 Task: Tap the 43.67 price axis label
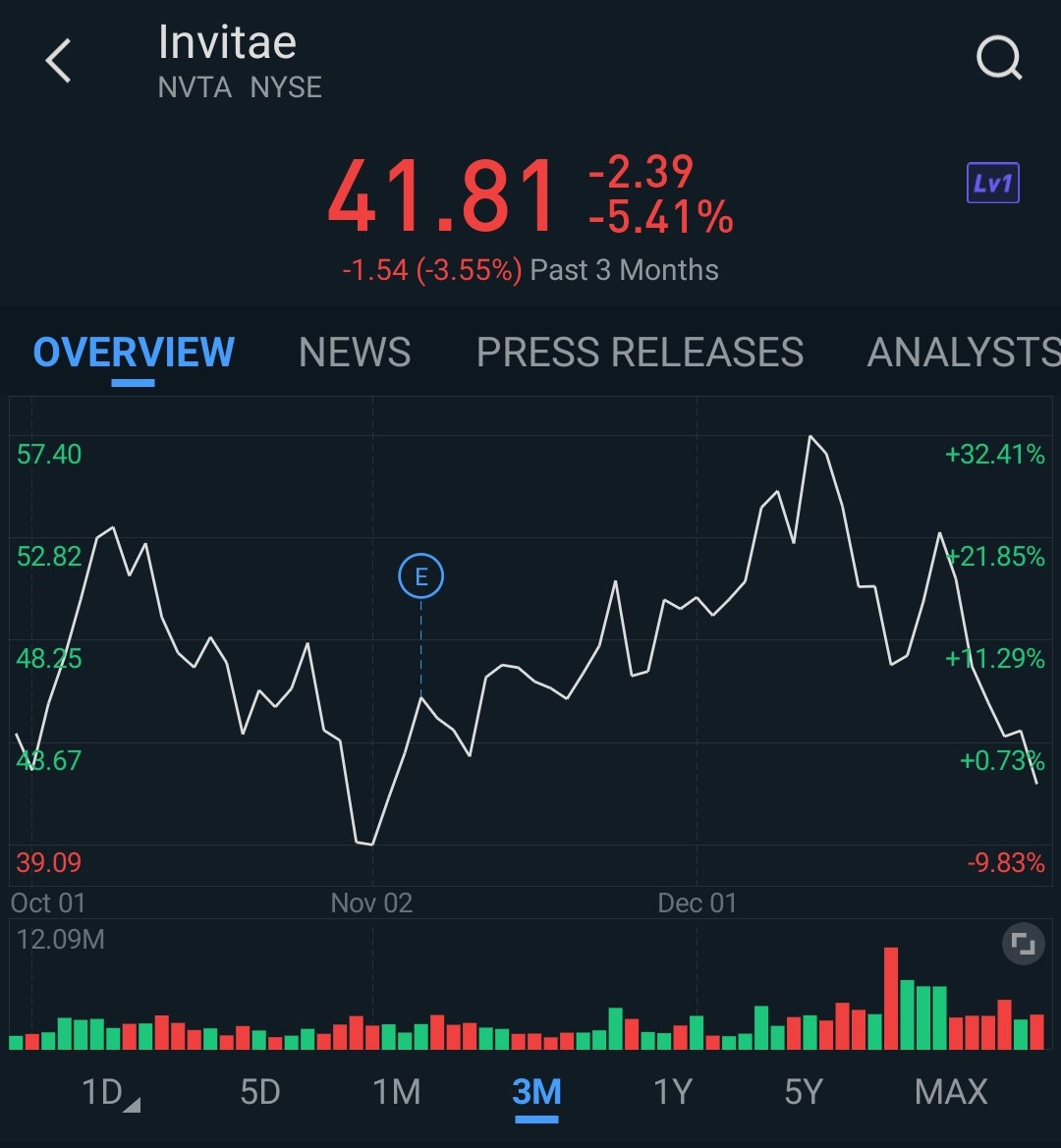(x=49, y=761)
